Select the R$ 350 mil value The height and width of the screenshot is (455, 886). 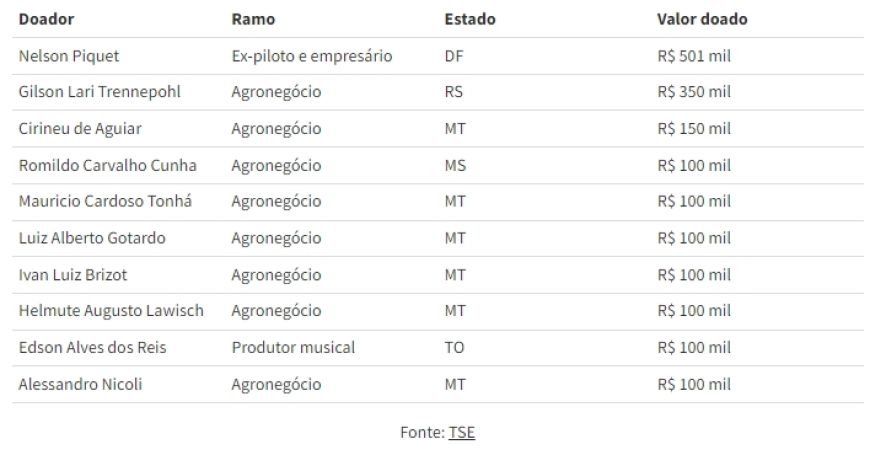point(694,92)
